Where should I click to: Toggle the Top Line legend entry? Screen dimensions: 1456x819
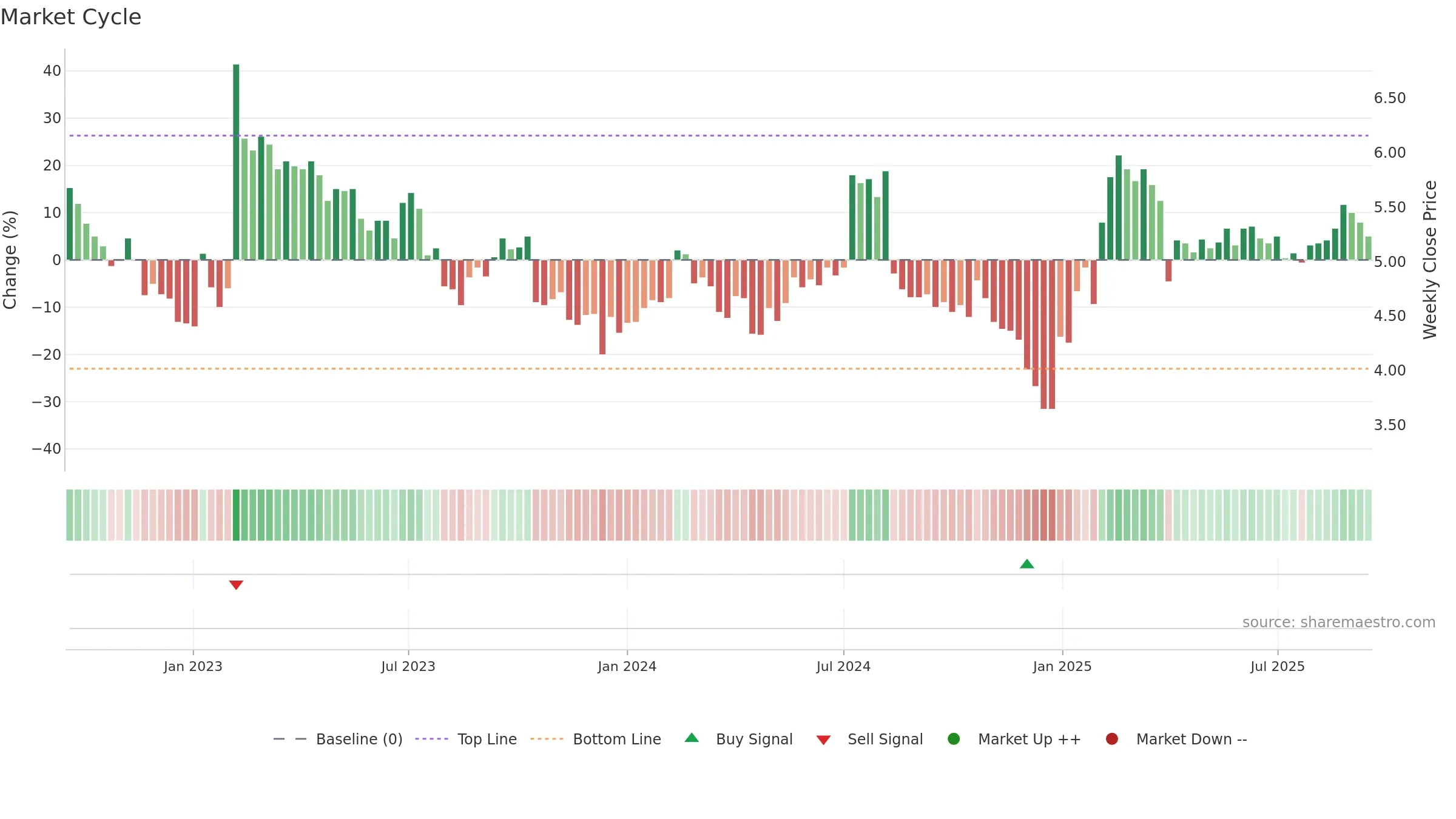pos(466,739)
